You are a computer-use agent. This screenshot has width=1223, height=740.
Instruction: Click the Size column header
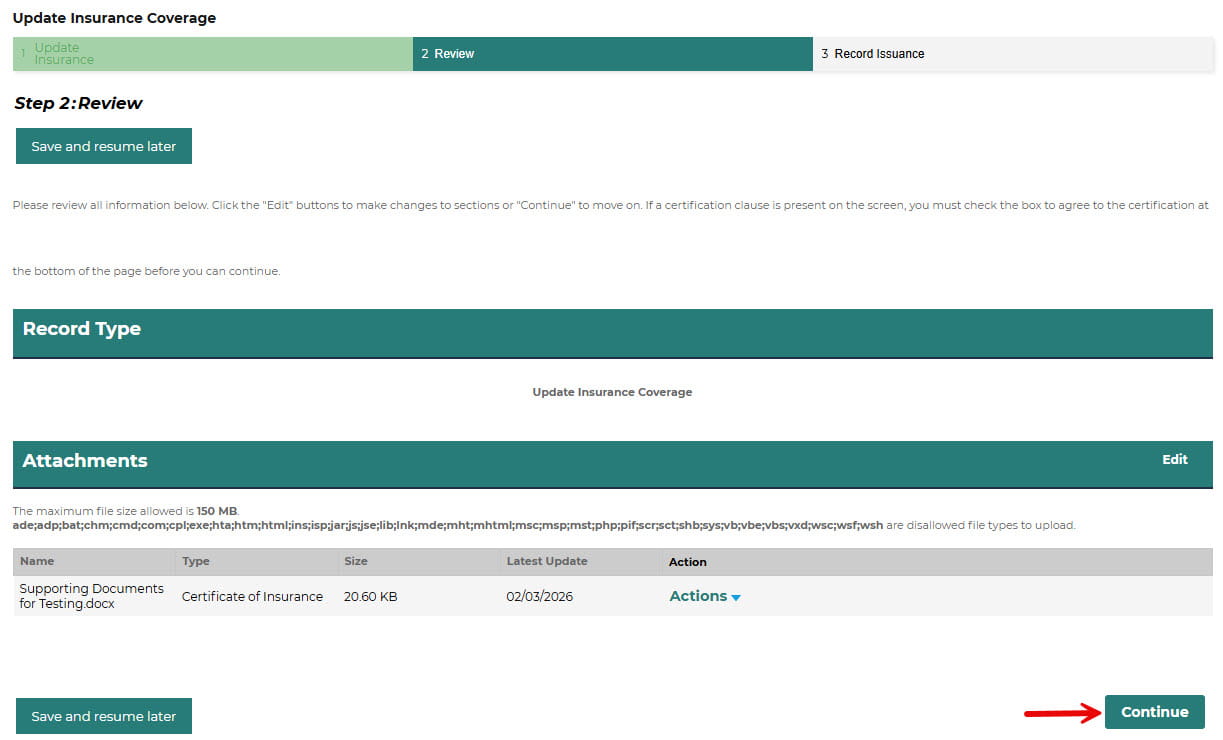coord(356,561)
